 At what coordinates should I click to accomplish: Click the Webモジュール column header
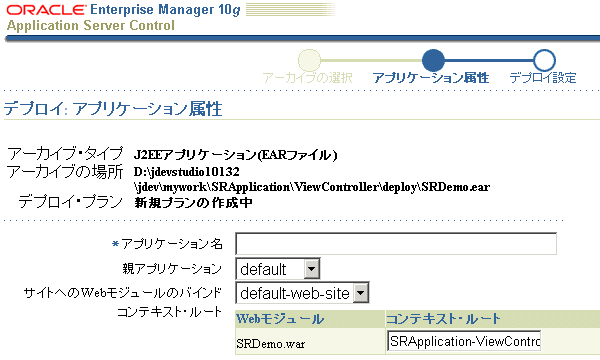click(x=280, y=319)
